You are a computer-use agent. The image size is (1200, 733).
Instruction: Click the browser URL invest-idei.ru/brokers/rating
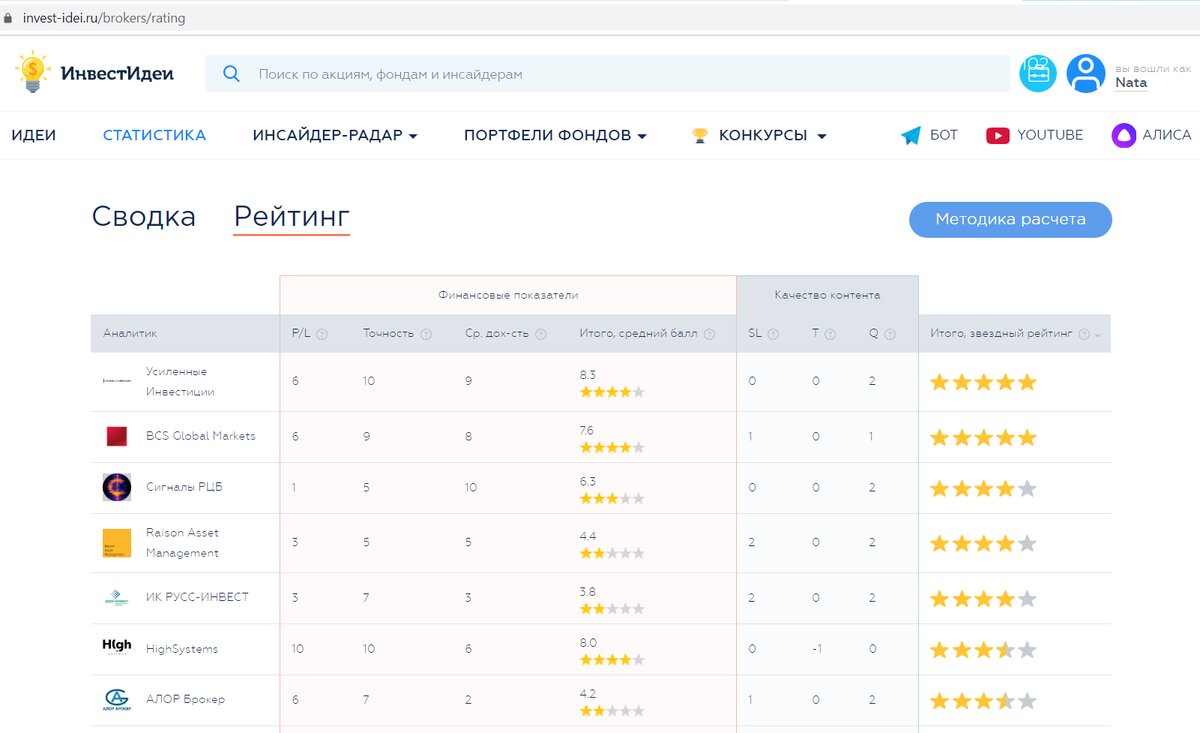coord(104,18)
